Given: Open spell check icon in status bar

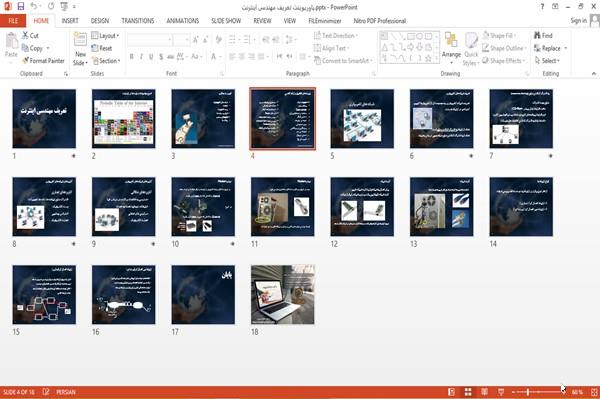Looking at the screenshot, I should pos(46,392).
